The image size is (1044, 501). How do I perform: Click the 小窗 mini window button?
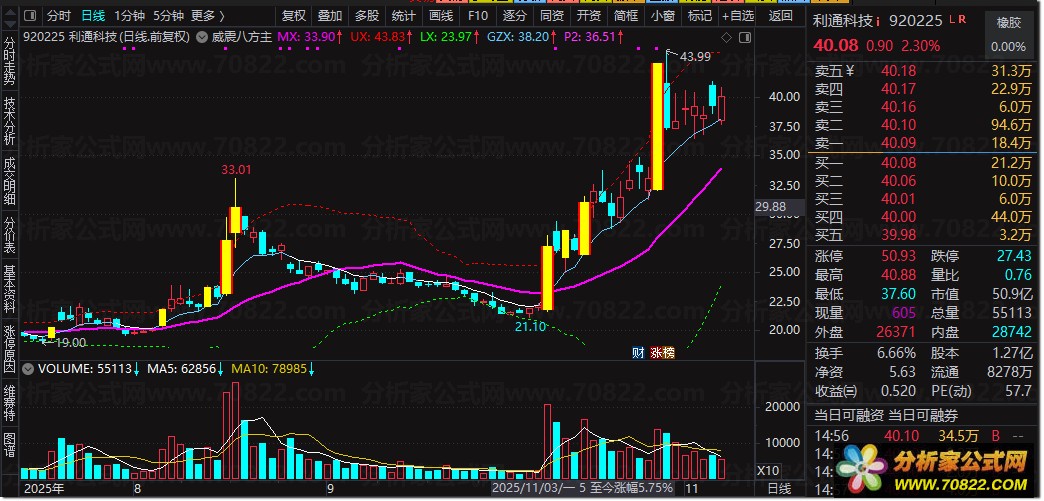(x=662, y=15)
